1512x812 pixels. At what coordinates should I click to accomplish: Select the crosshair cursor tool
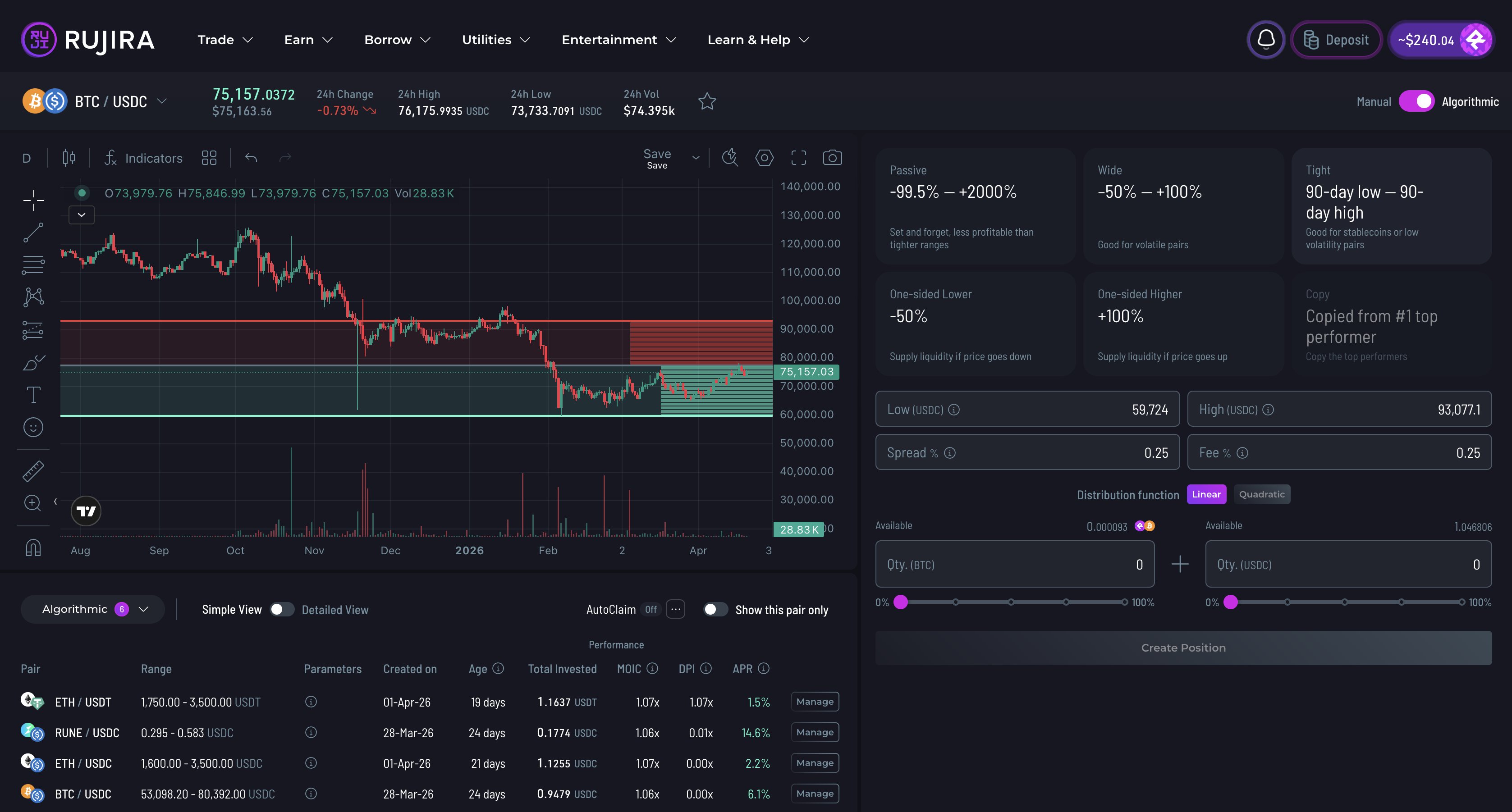click(33, 200)
